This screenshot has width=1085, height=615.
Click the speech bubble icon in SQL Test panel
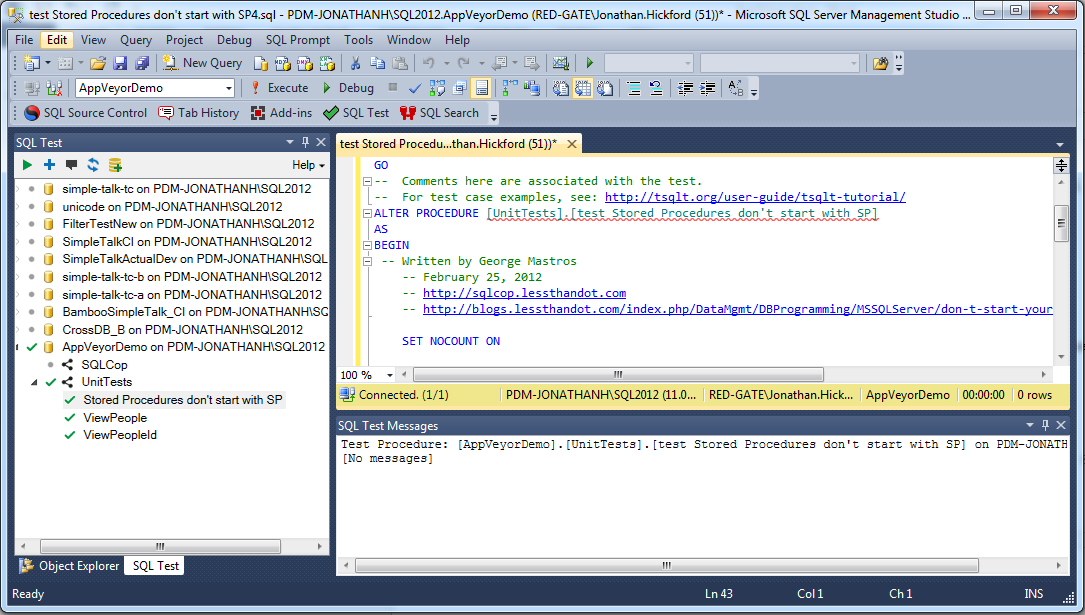pos(71,165)
